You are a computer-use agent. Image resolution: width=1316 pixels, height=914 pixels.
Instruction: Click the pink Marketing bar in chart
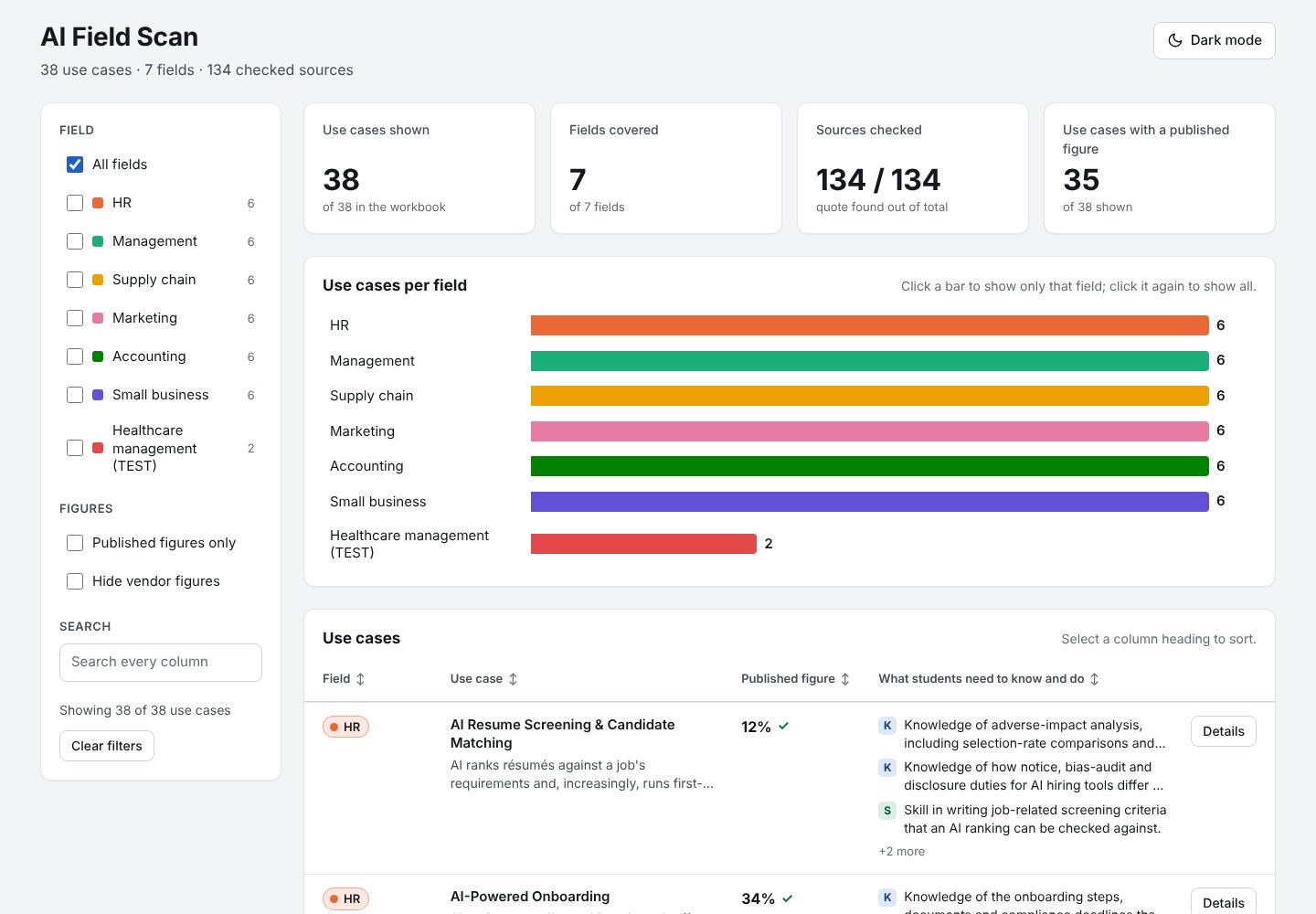[x=870, y=431]
